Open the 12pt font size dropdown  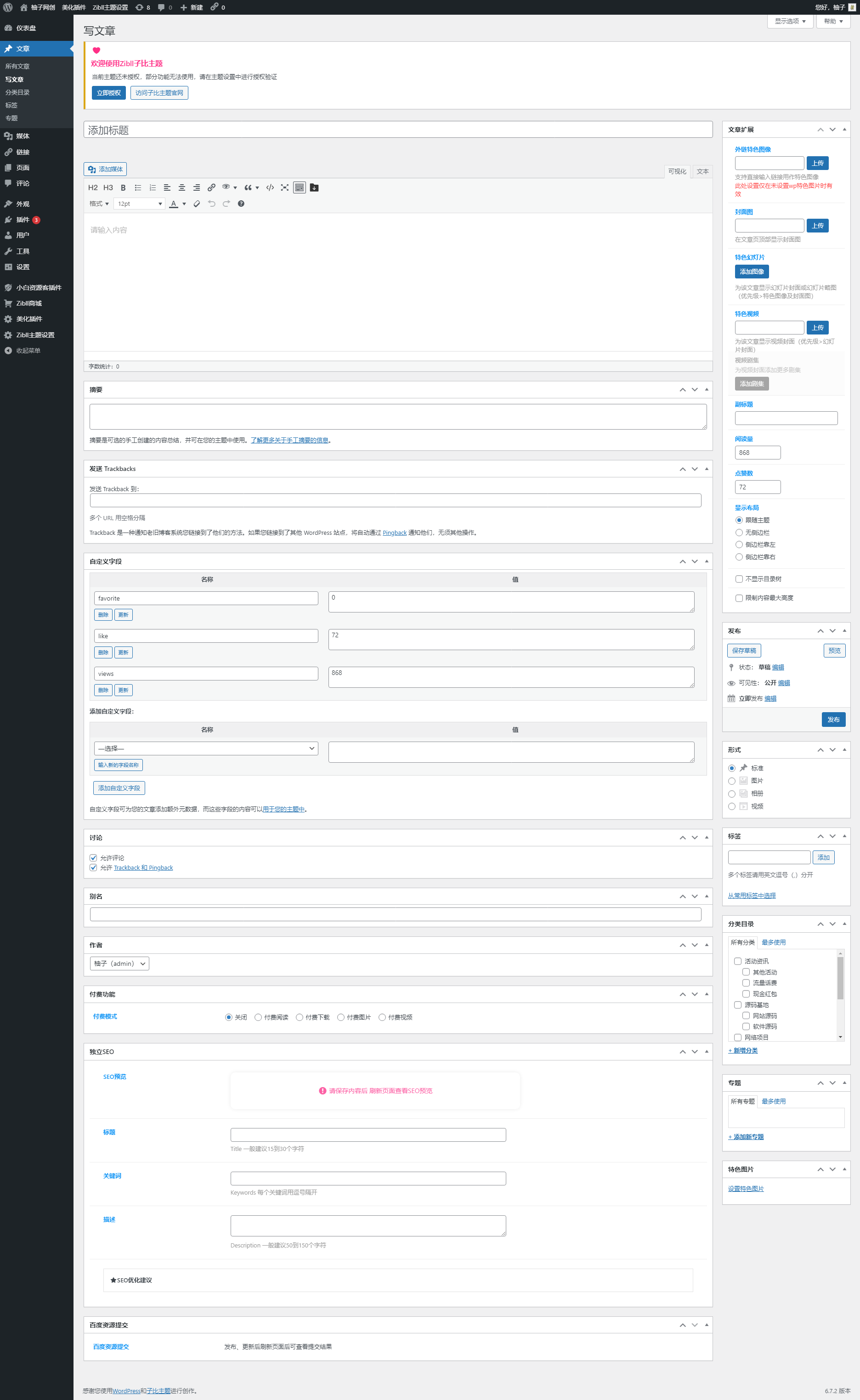pos(139,204)
